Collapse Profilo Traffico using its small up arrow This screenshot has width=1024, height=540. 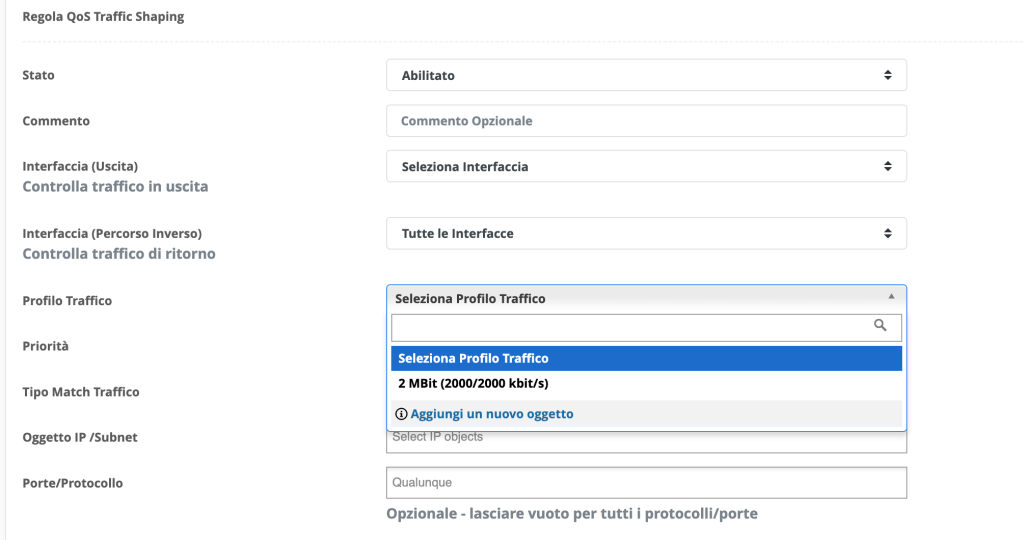pos(891,298)
